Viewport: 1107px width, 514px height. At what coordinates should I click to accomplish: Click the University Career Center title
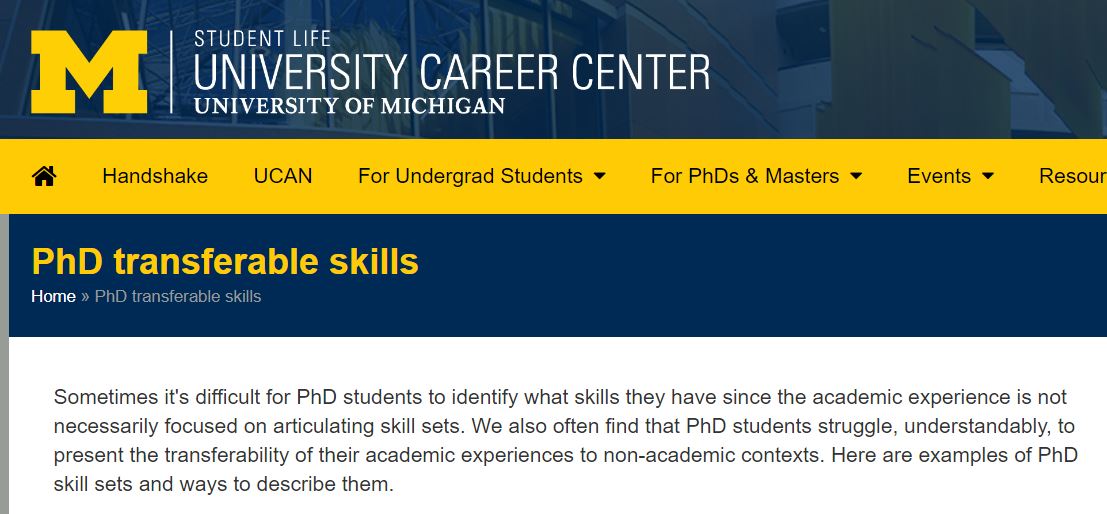[451, 73]
